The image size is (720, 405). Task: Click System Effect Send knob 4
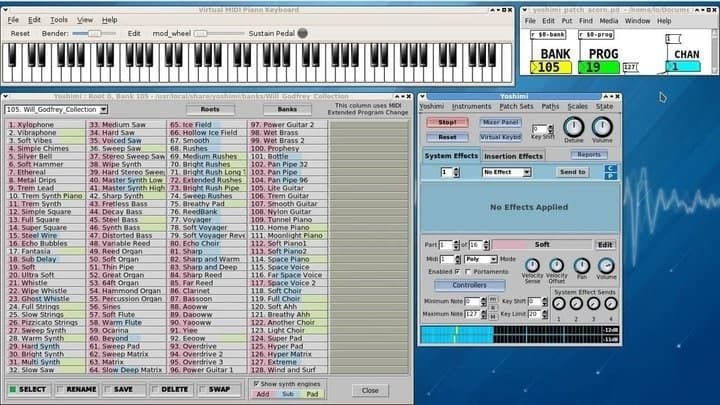click(611, 304)
